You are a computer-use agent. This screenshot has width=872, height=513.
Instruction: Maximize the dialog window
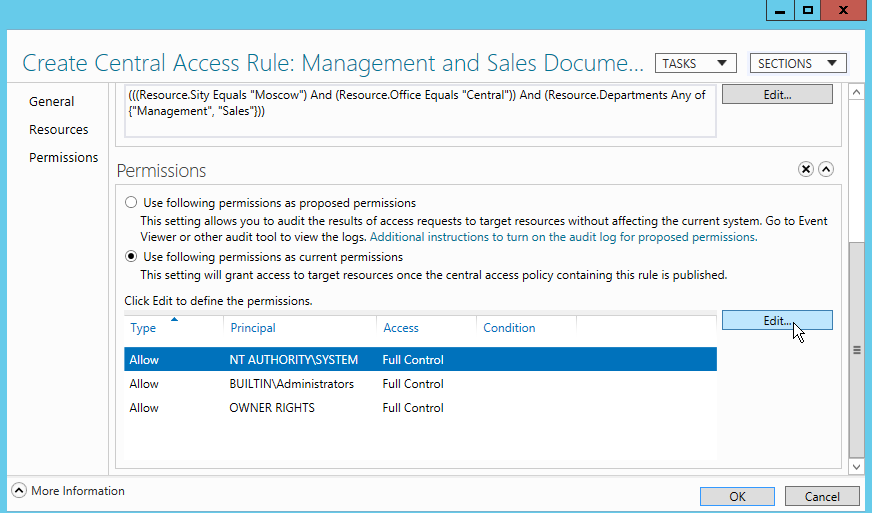807,11
